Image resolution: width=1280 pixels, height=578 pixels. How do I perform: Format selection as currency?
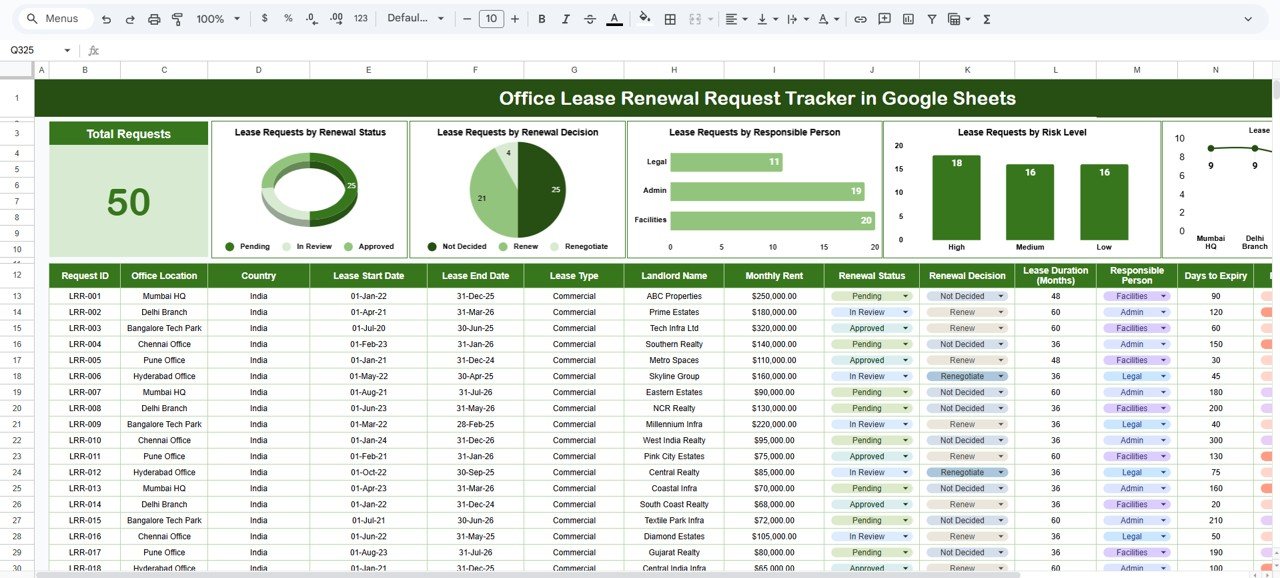(x=262, y=18)
